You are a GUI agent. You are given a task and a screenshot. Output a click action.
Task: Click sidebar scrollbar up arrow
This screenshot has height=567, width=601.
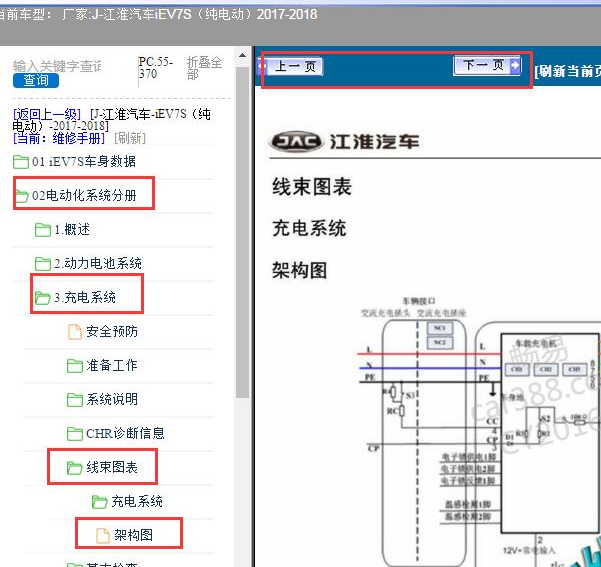(x=242, y=56)
